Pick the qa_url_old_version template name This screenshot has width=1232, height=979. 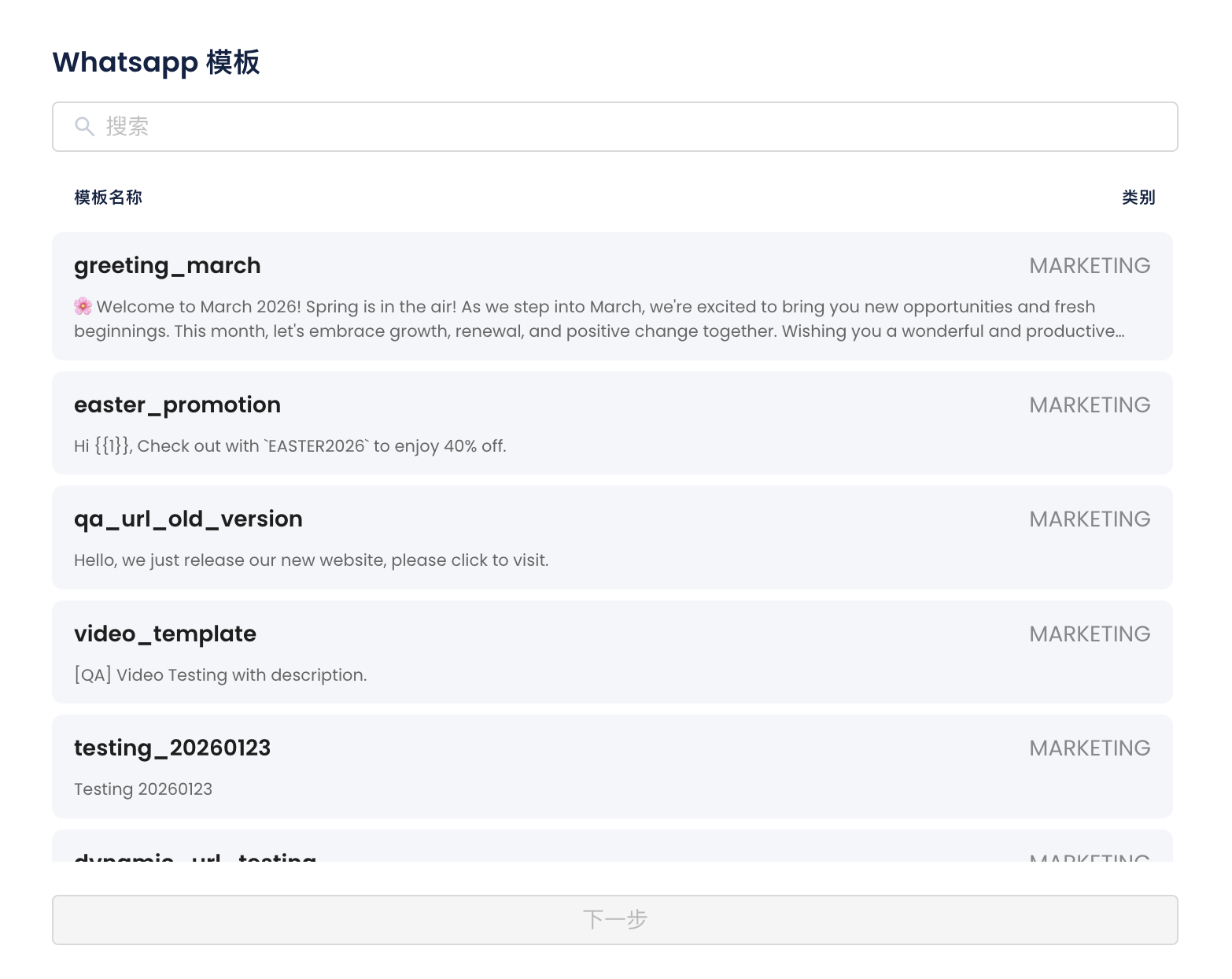188,519
